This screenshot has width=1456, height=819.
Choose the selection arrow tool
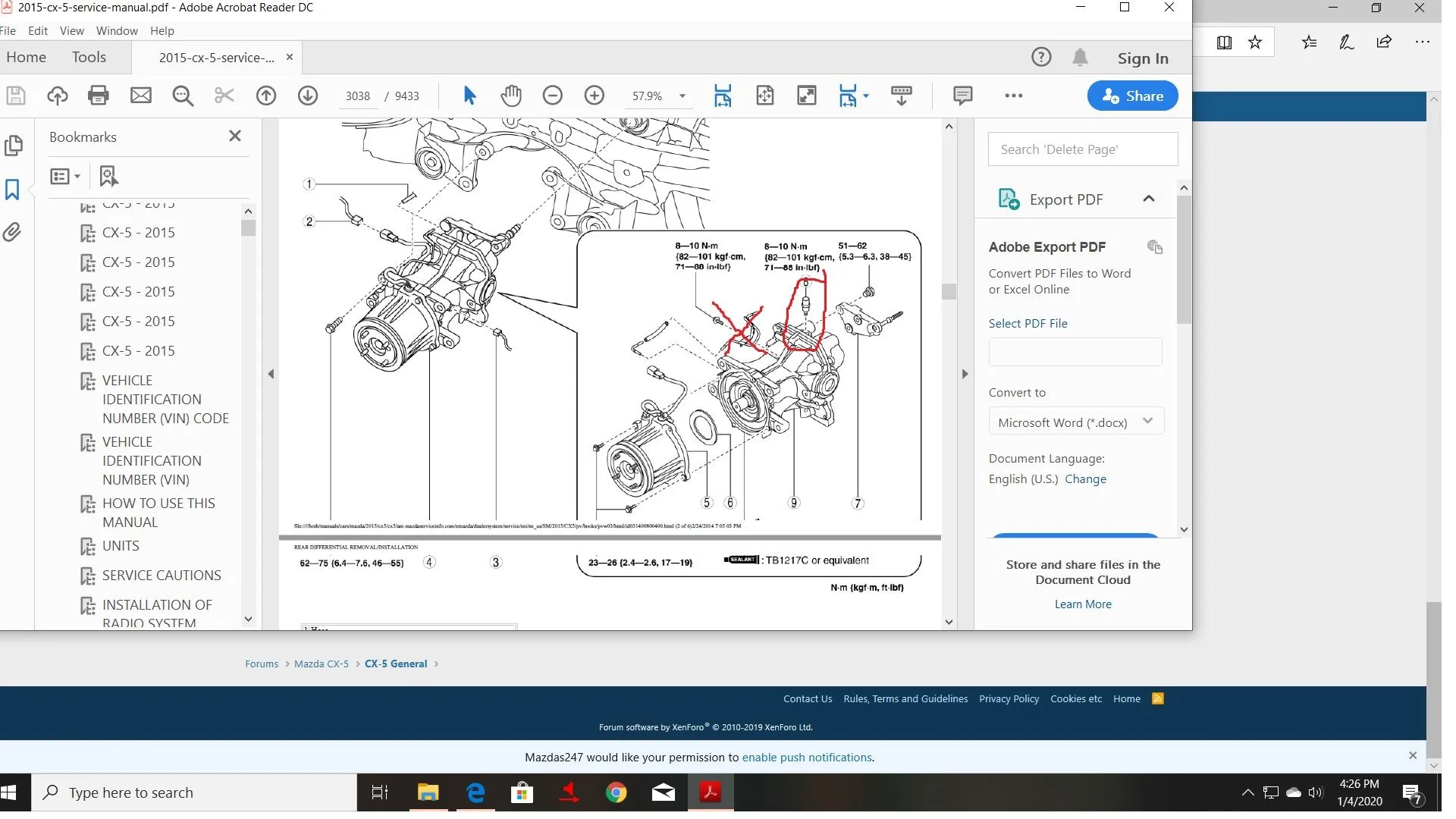[469, 96]
